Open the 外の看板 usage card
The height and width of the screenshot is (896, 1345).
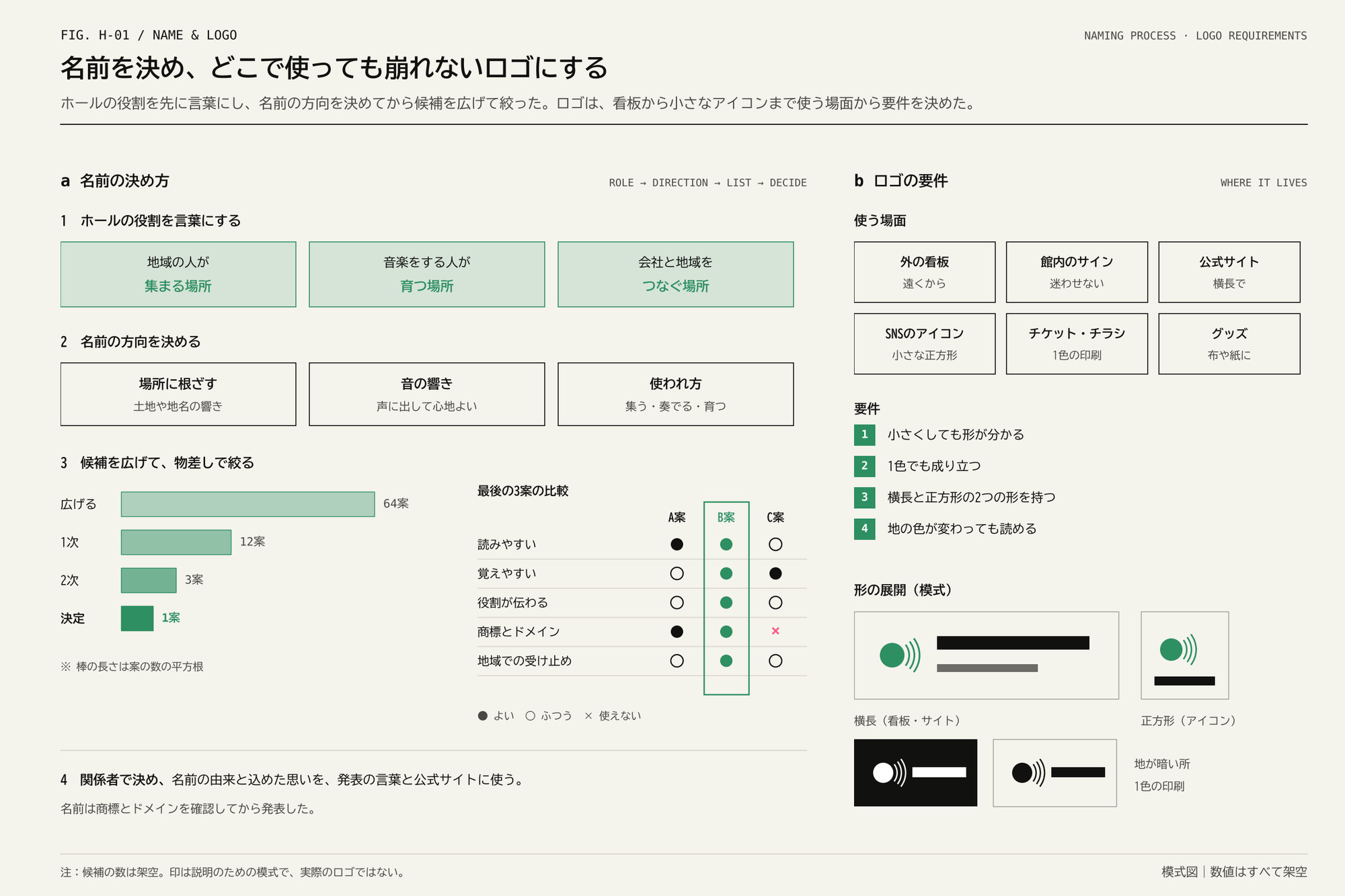(925, 272)
